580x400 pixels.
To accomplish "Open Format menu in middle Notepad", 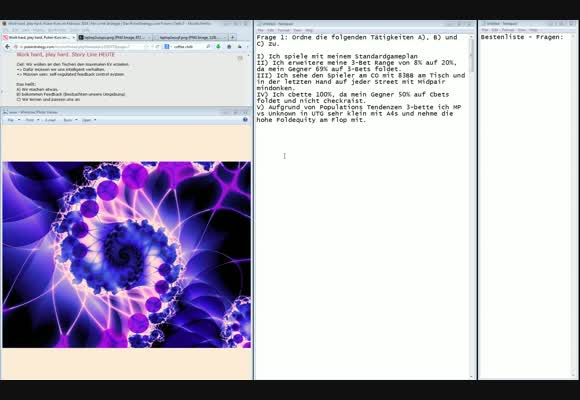I will (283, 30).
